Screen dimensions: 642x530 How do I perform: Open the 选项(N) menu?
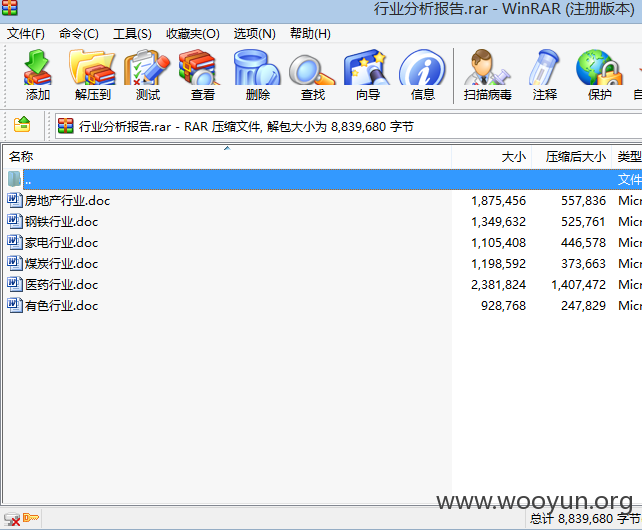[255, 34]
